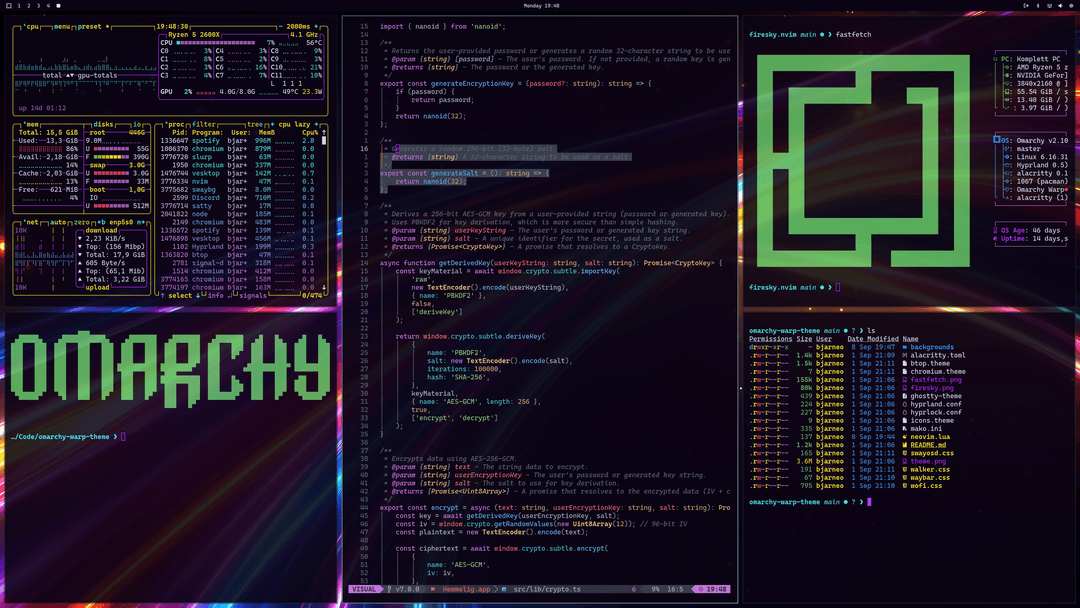This screenshot has width=1080, height=608.
Task: Select workspace 2 in the top bar
Action: coord(29,6)
